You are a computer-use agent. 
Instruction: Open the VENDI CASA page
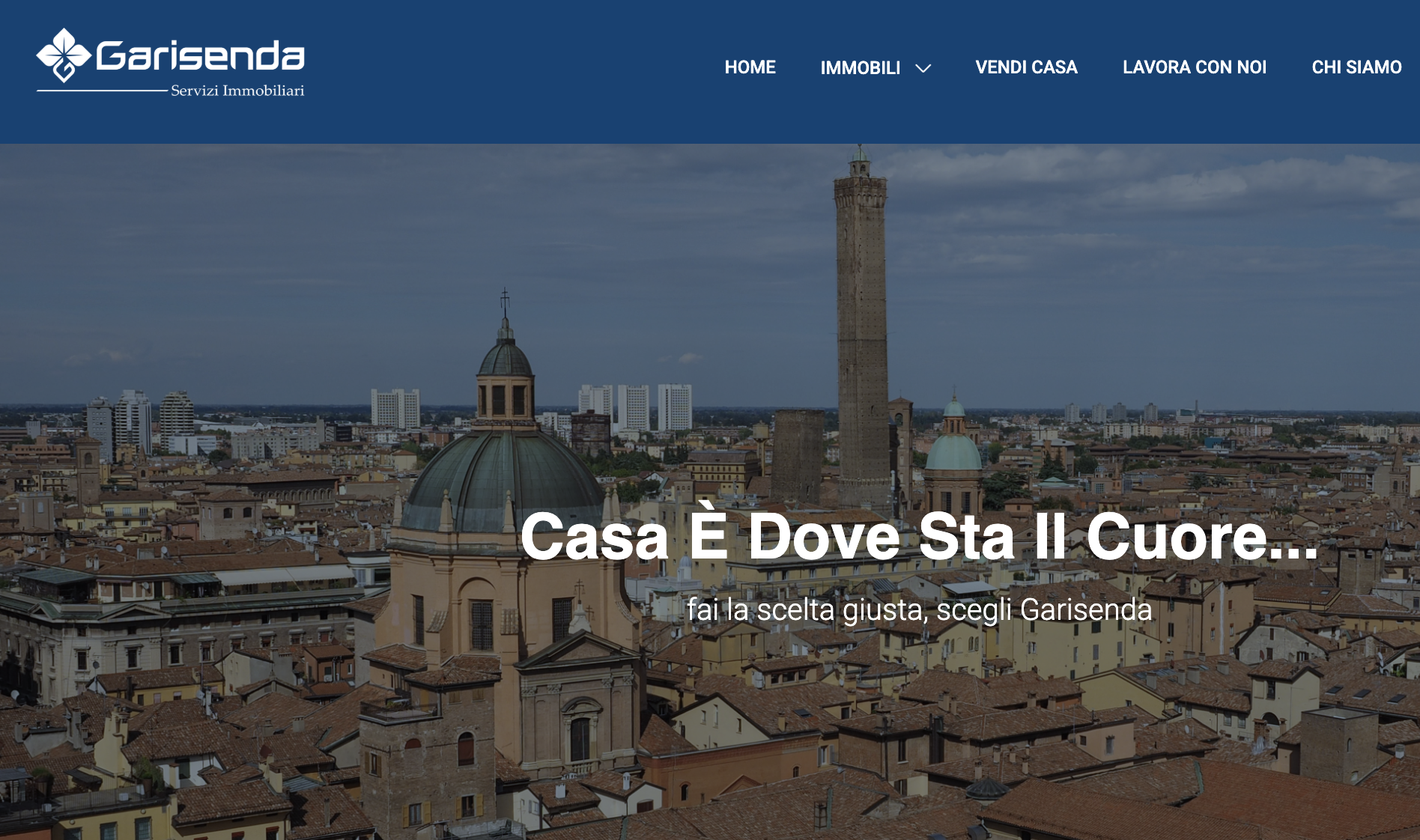point(1026,67)
